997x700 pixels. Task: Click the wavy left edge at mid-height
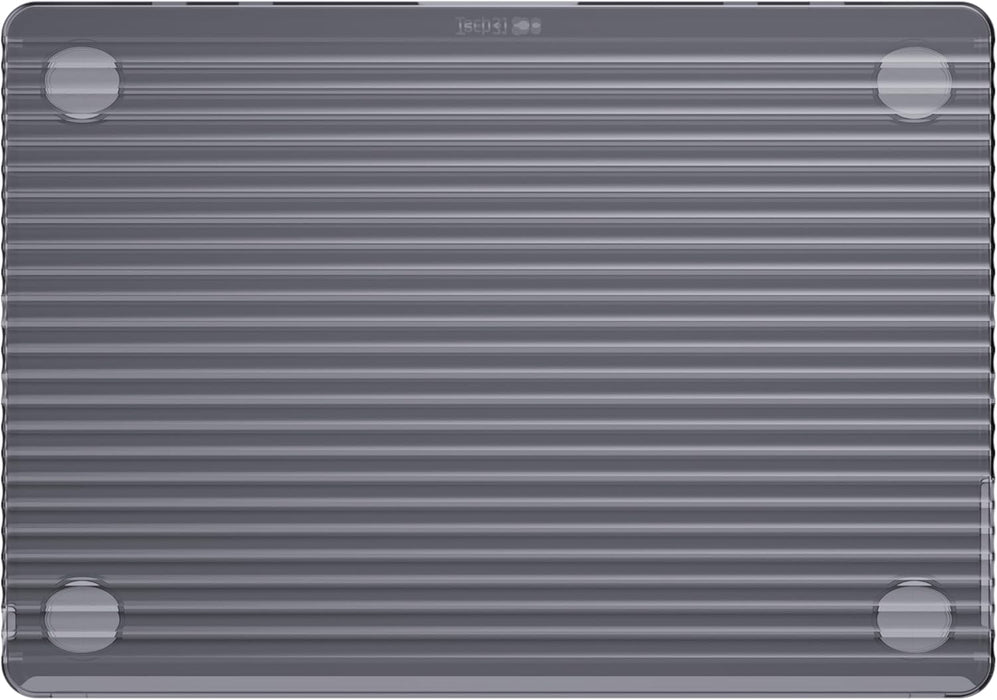6,350
